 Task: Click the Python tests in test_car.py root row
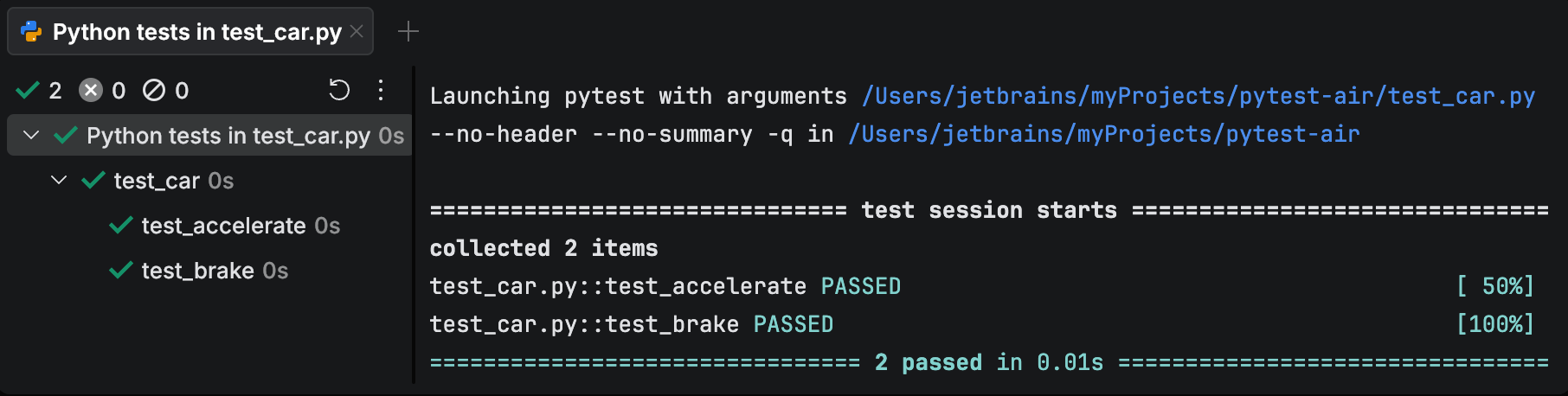(x=209, y=135)
